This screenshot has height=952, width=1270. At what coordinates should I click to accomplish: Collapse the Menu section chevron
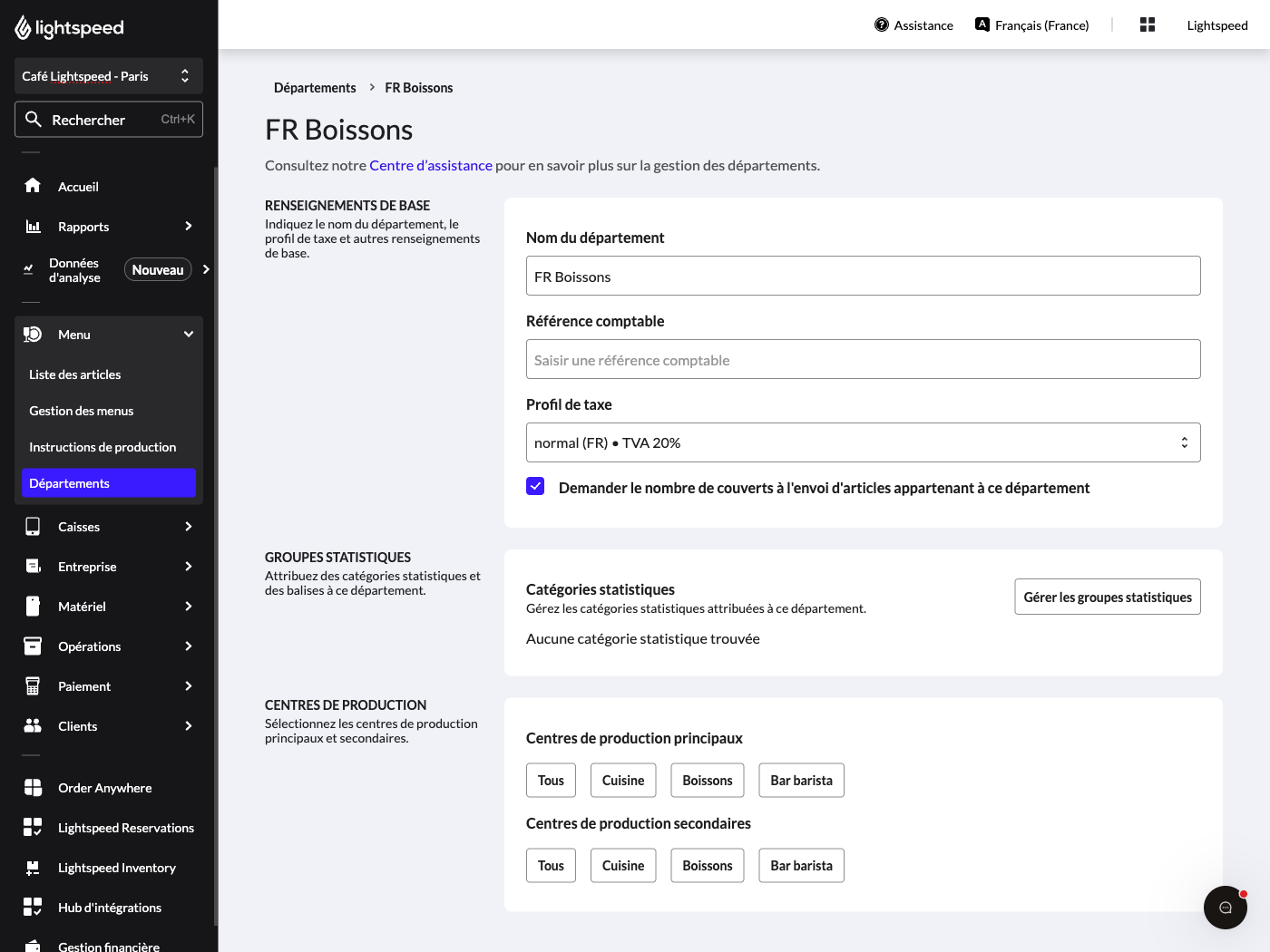click(x=188, y=334)
